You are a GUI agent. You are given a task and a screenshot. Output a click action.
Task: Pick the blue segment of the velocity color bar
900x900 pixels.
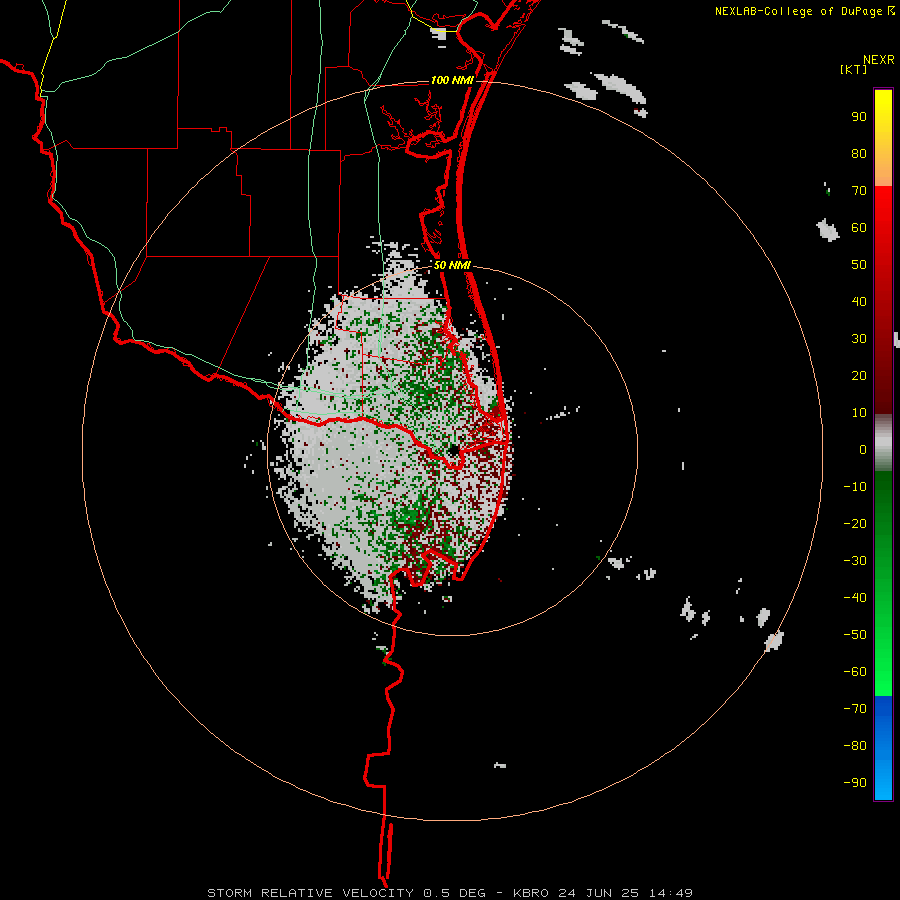(x=883, y=748)
